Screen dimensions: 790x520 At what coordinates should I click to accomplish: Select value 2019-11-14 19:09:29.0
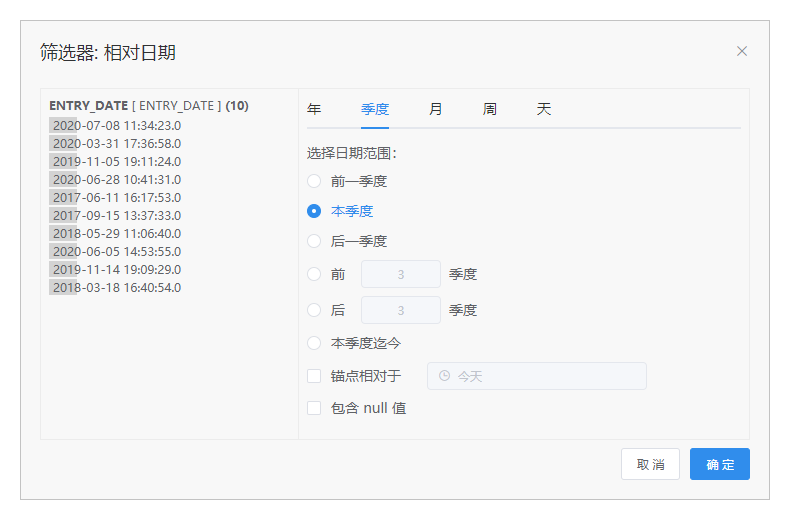[x=117, y=270]
